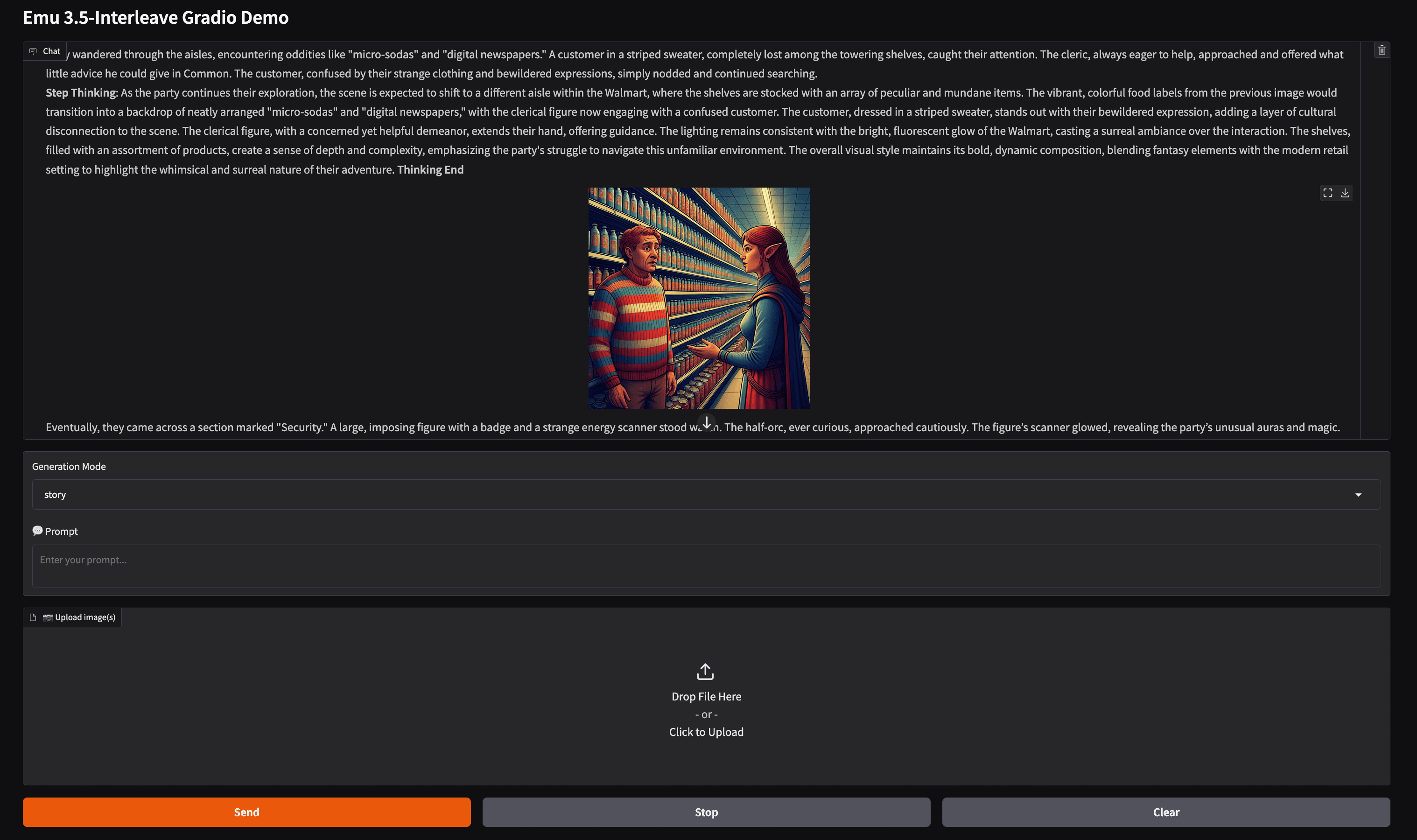Click the speech bubble icon beside Chat
Screen dimensions: 1417x840
(x=33, y=50)
